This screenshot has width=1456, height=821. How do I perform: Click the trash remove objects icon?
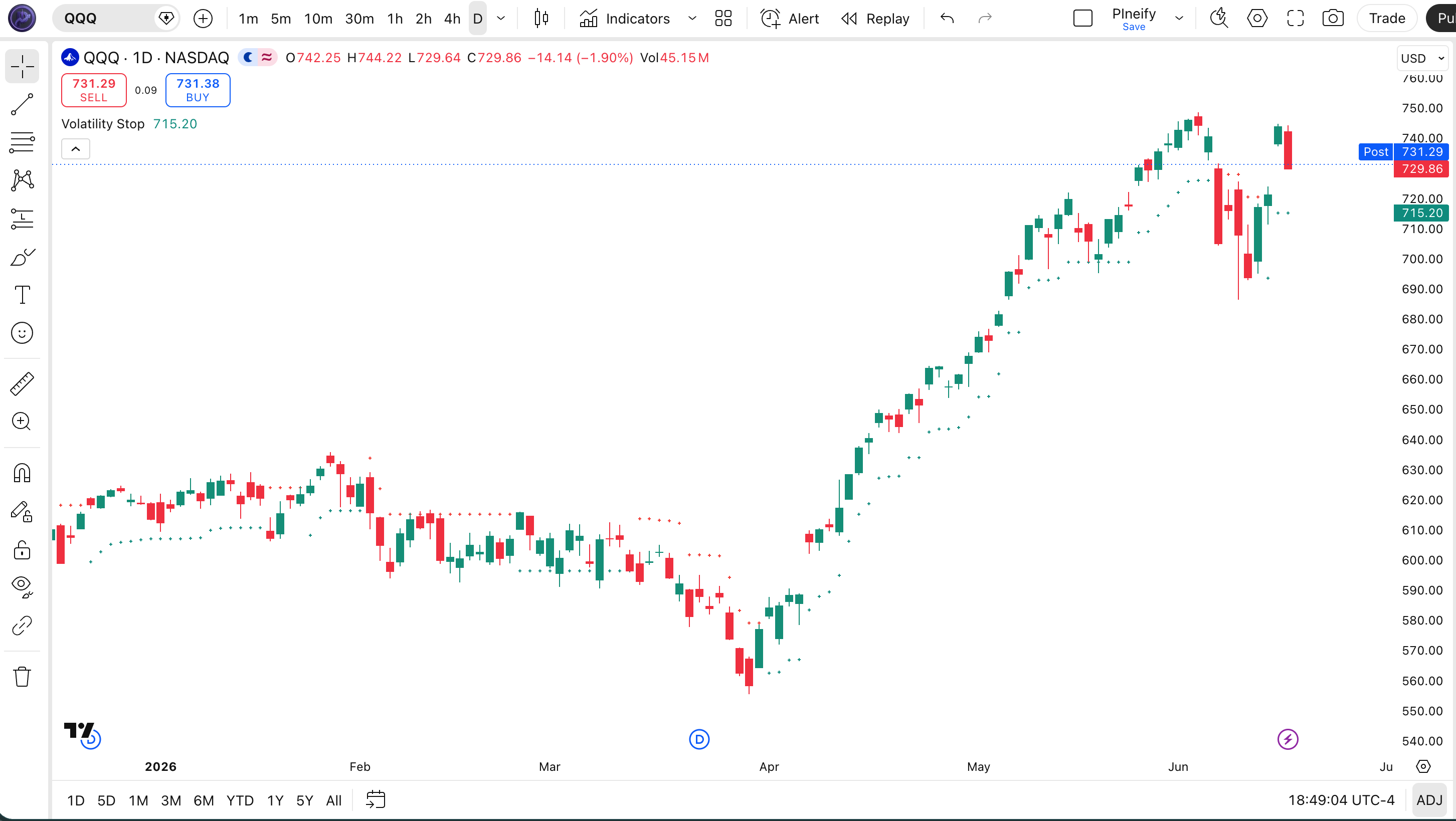tap(22, 676)
